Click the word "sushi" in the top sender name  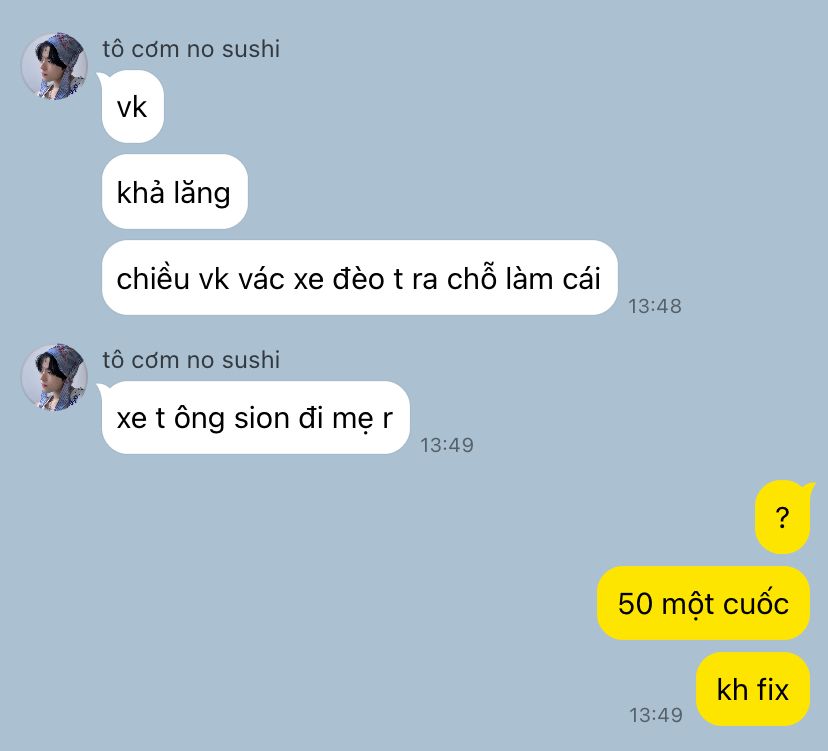coord(251,49)
